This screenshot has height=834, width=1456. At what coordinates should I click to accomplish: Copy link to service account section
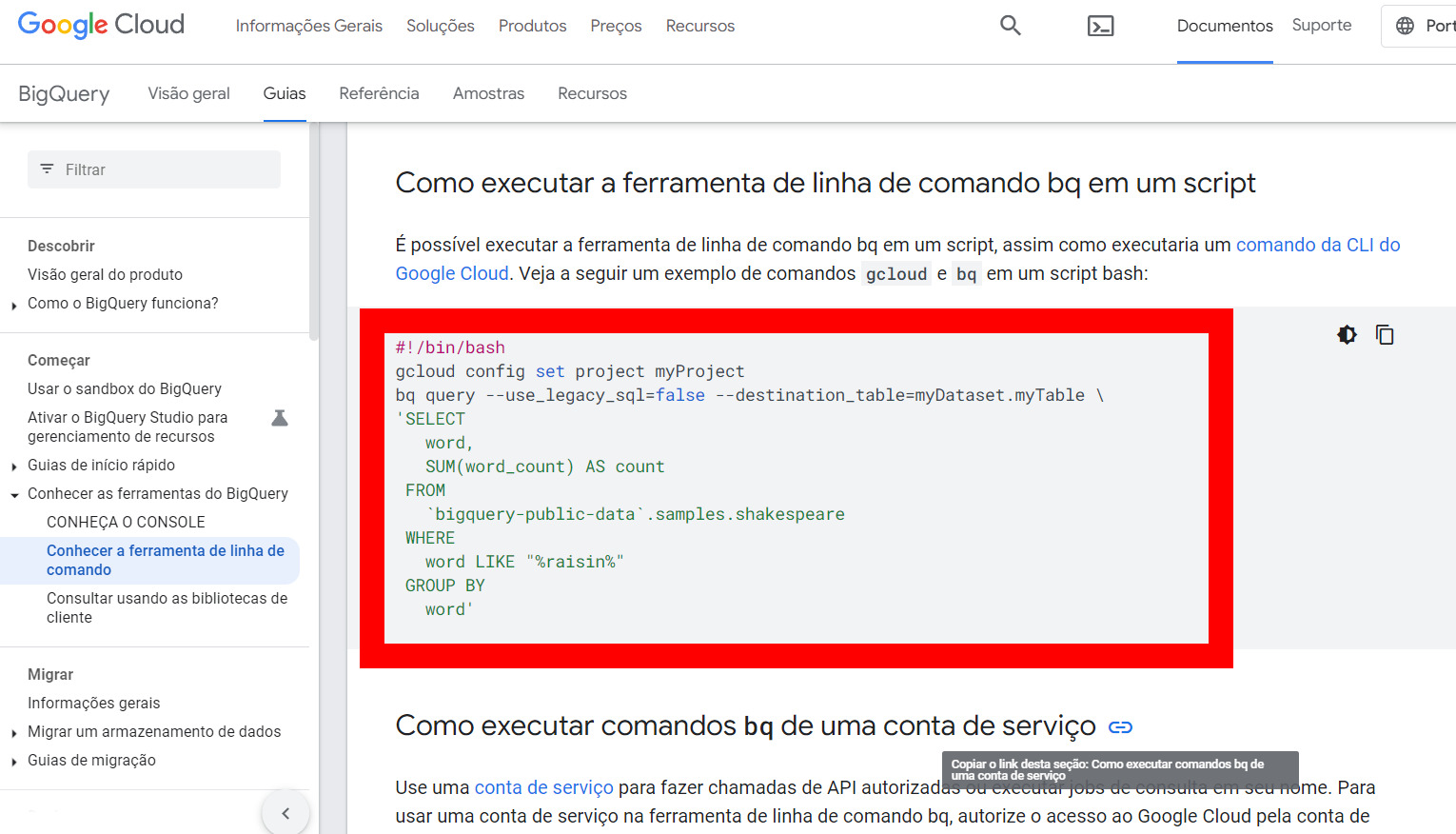(1121, 727)
